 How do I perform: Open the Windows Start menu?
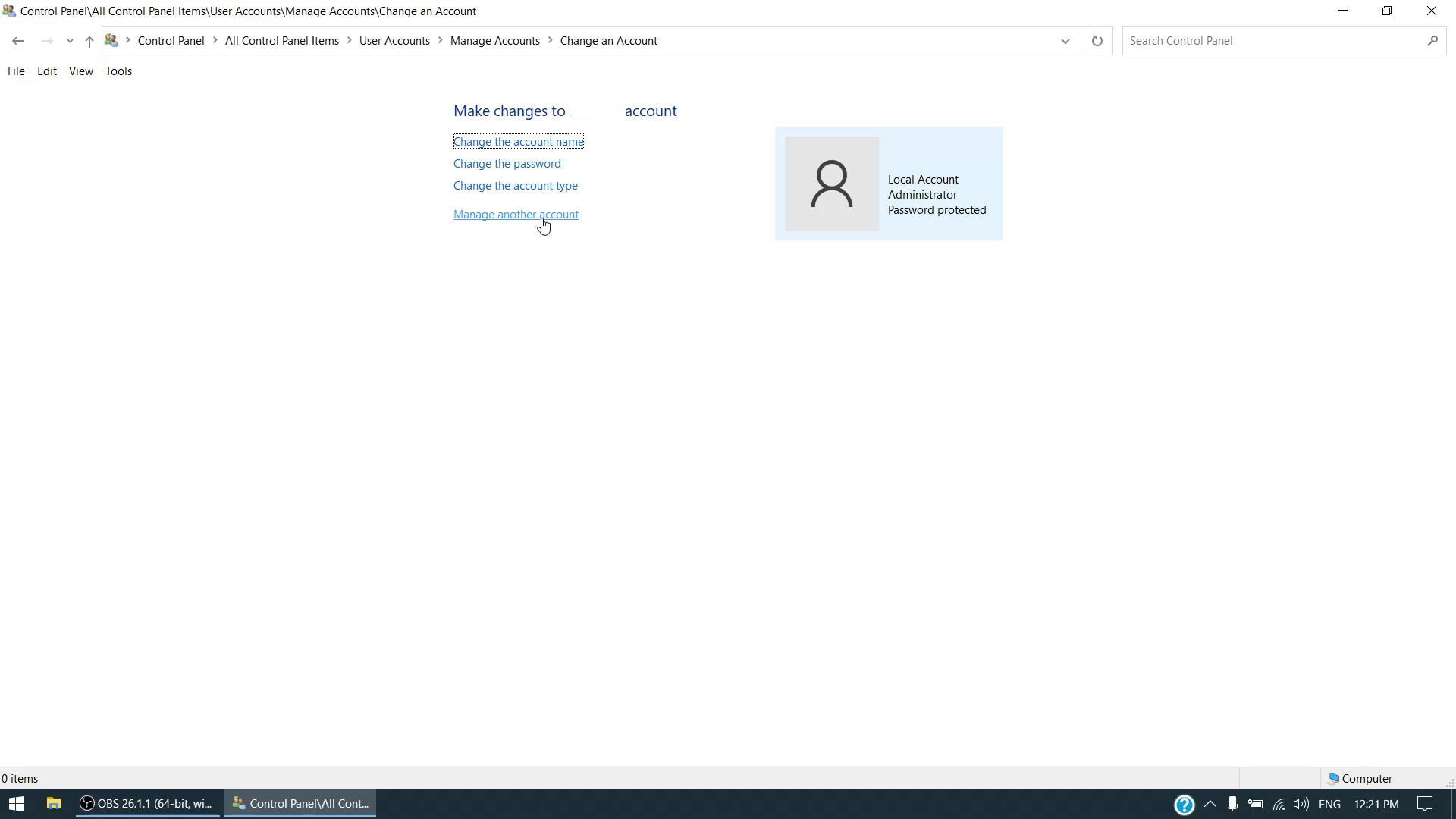coord(17,804)
